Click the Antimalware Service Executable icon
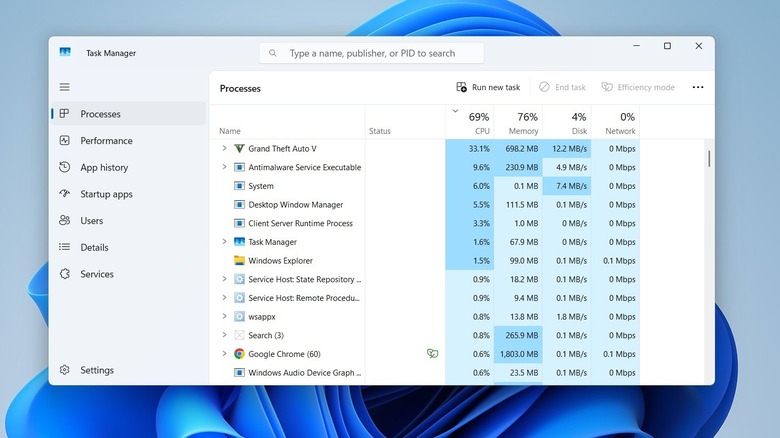 (239, 167)
